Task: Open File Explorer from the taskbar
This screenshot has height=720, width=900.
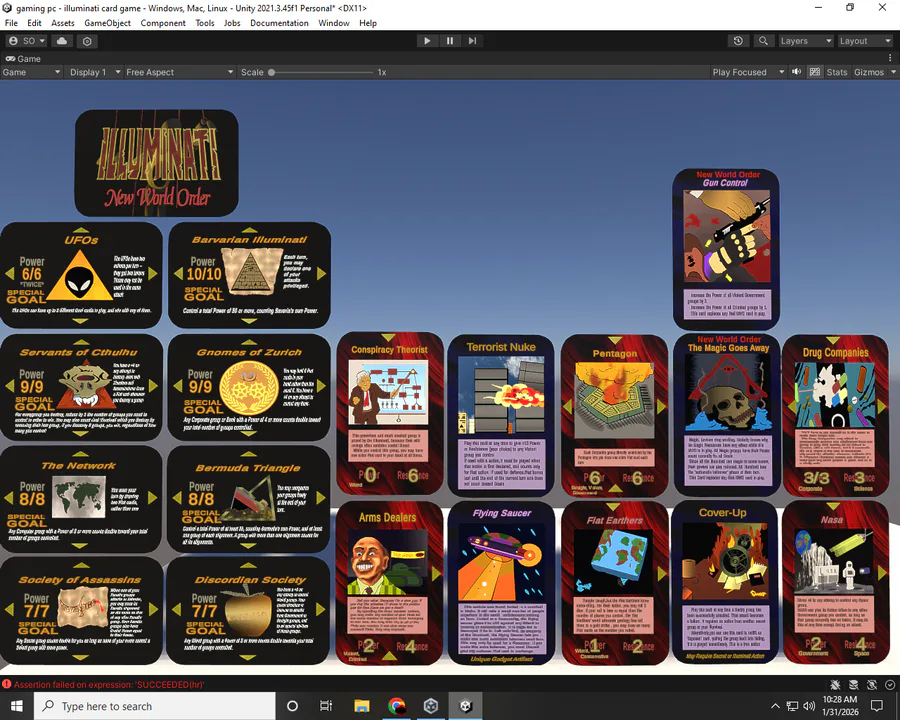Action: point(362,706)
